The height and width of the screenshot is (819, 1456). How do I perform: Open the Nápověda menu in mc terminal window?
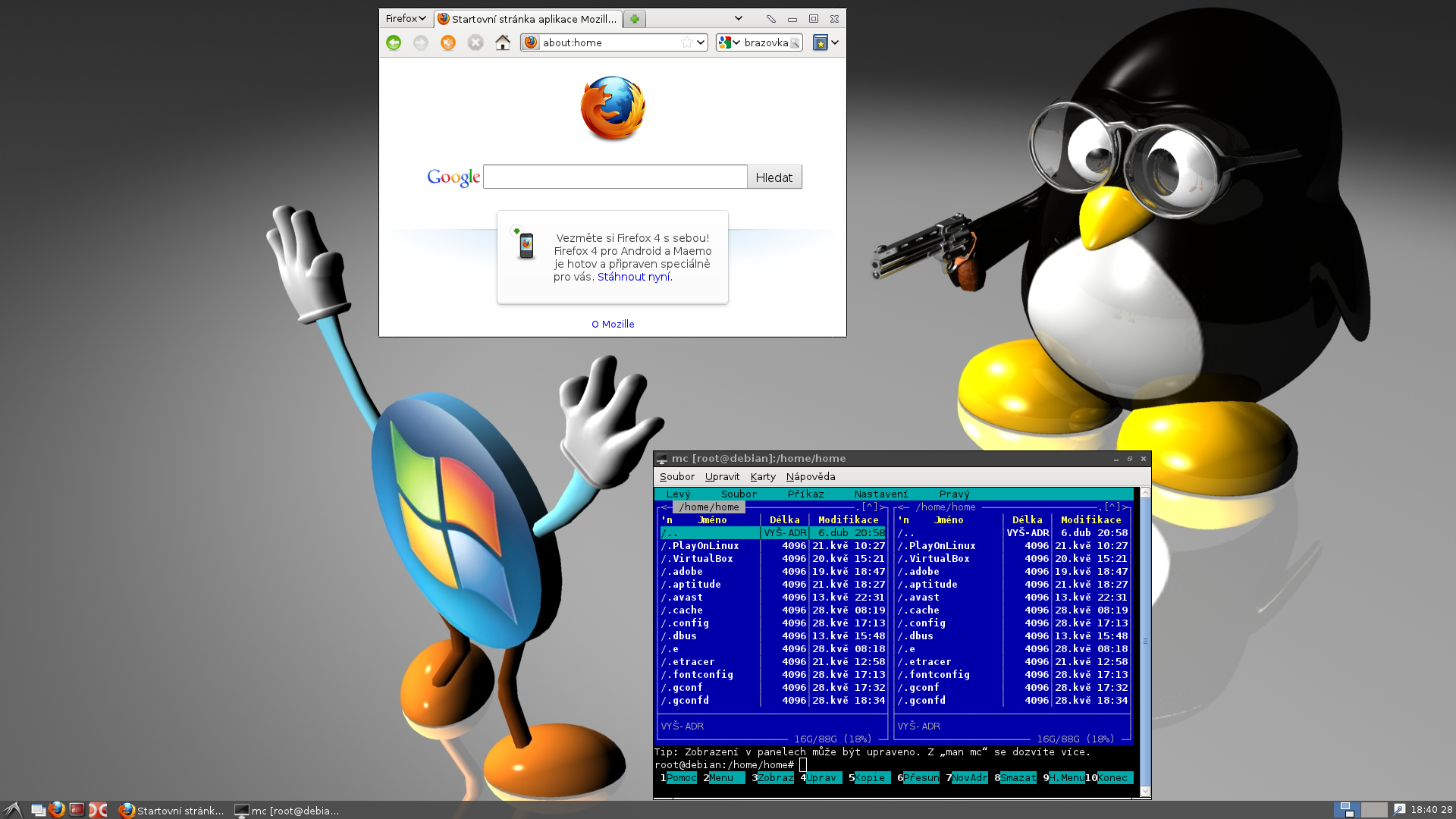(811, 476)
